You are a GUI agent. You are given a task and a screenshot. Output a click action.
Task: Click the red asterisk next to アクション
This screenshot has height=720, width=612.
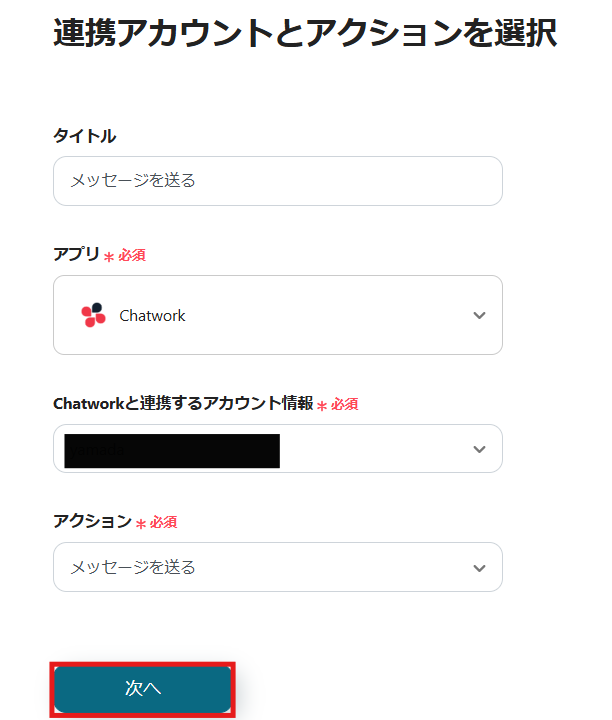tap(141, 524)
